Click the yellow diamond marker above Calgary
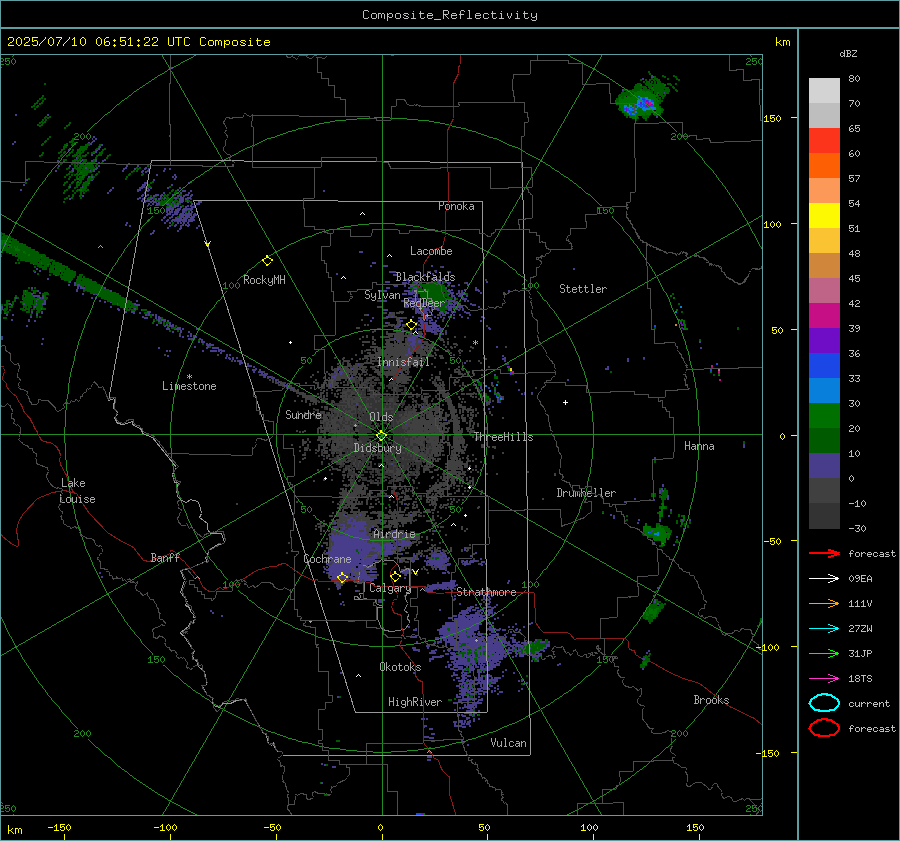 [x=395, y=576]
